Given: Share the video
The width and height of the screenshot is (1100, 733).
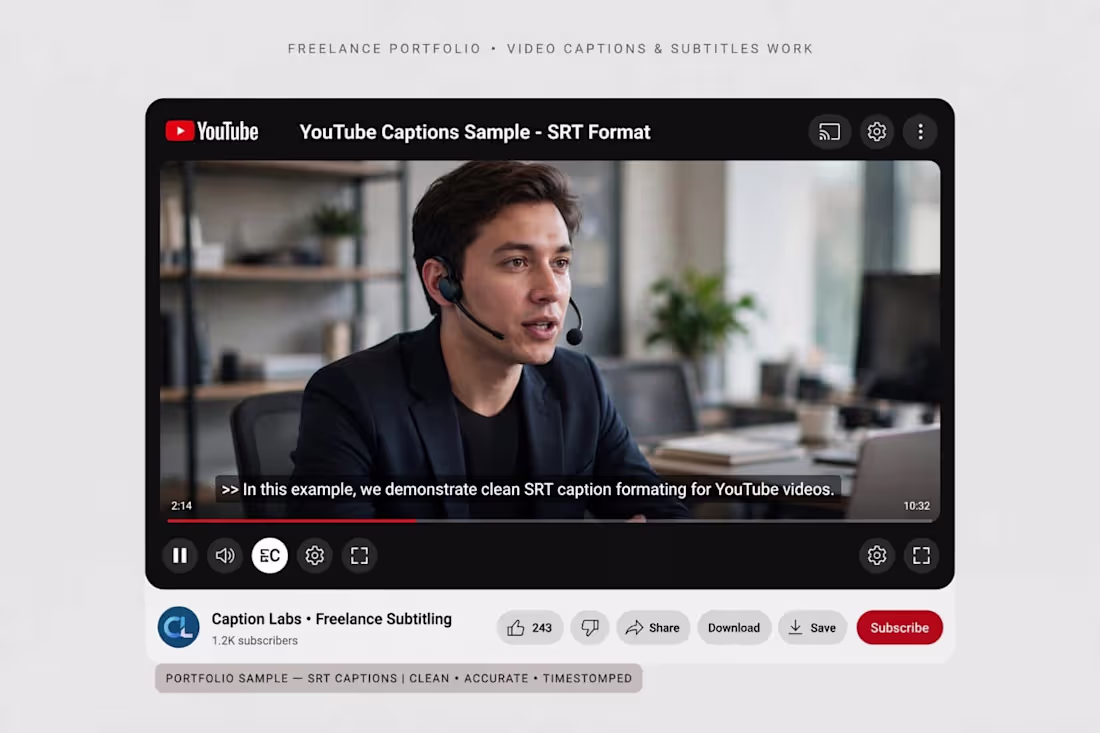Looking at the screenshot, I should (x=653, y=628).
